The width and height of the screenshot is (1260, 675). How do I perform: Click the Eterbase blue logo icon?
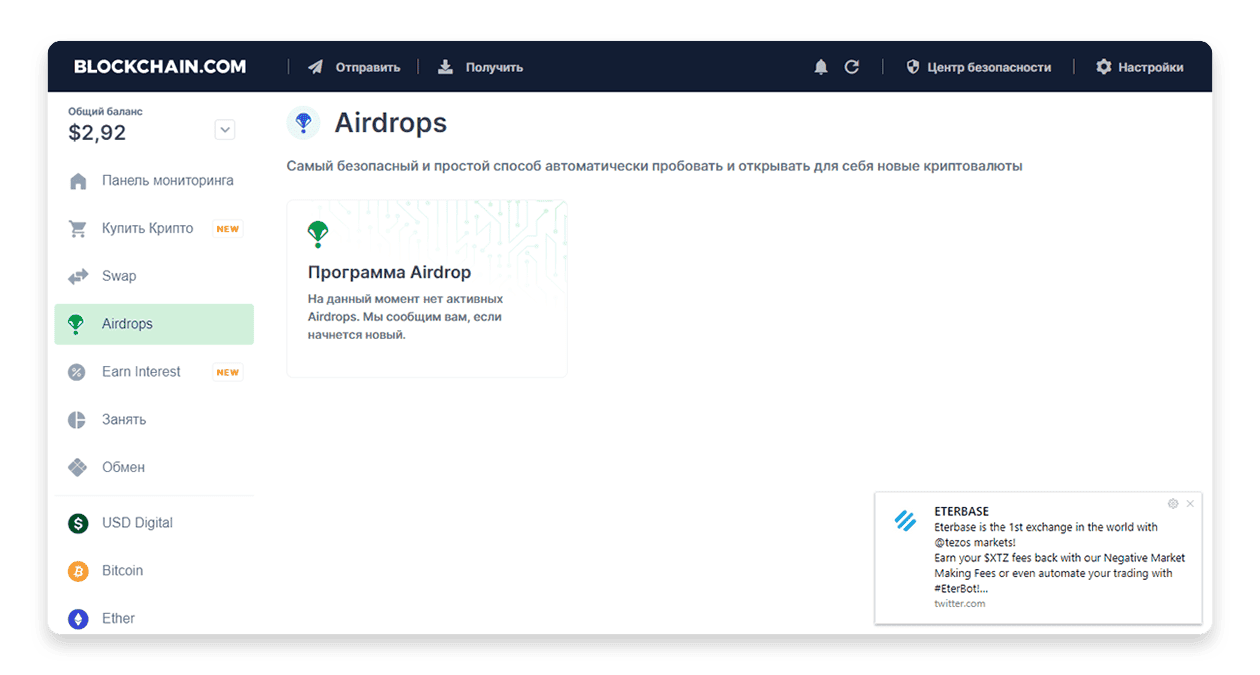pyautogui.click(x=905, y=520)
